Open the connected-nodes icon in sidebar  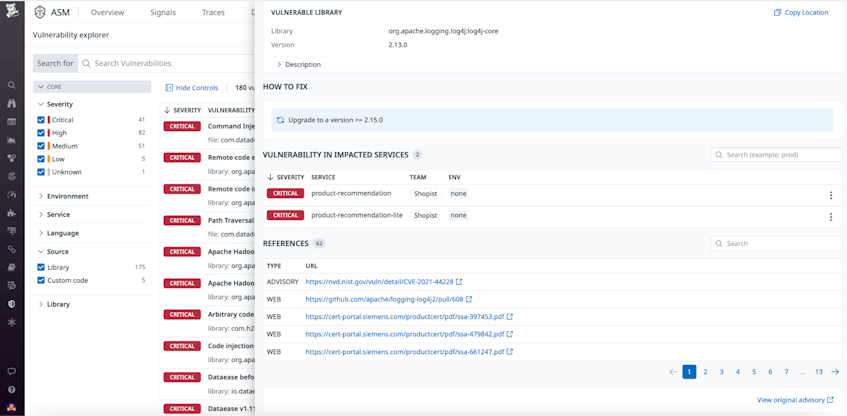[x=12, y=158]
